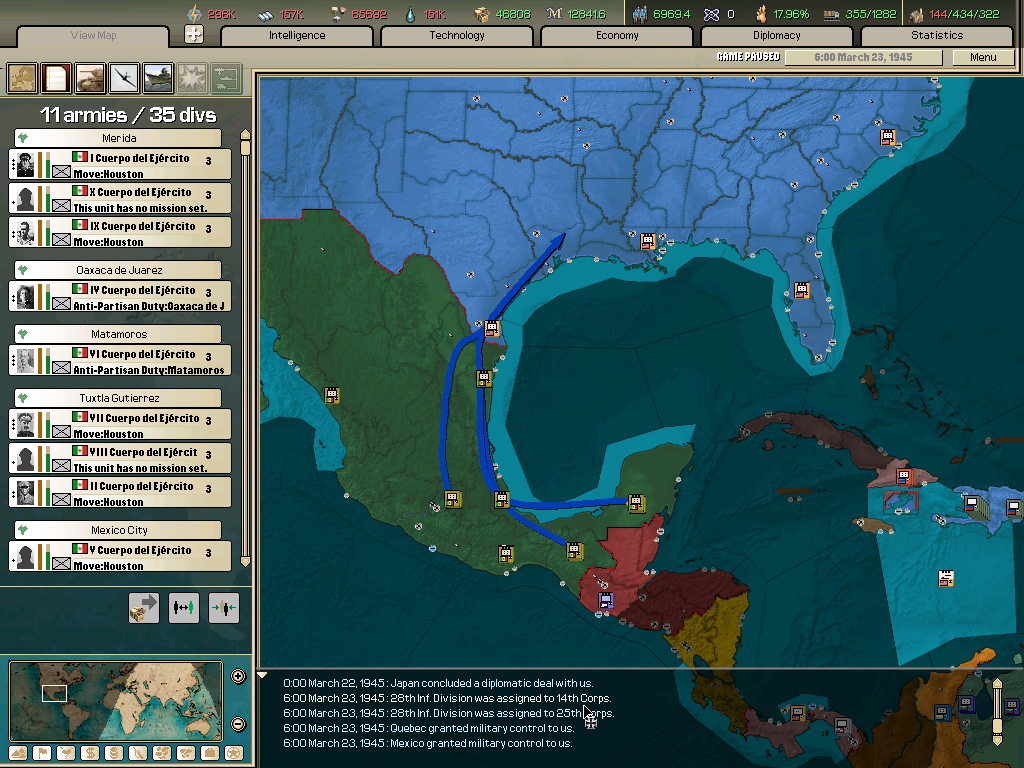Switch to terrain map mode
1024x768 pixels.
click(17, 753)
